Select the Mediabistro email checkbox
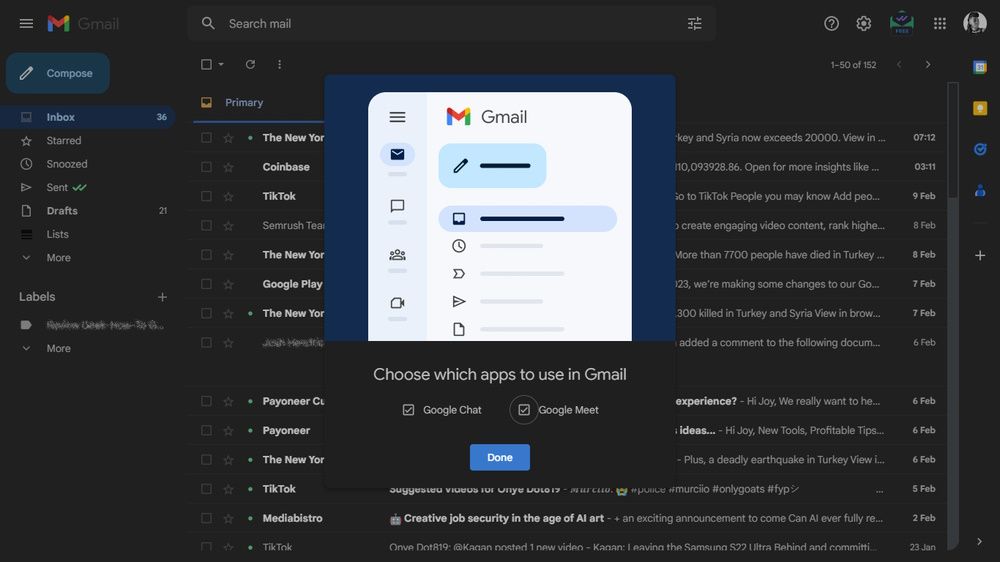The width and height of the screenshot is (1000, 562). click(x=206, y=519)
